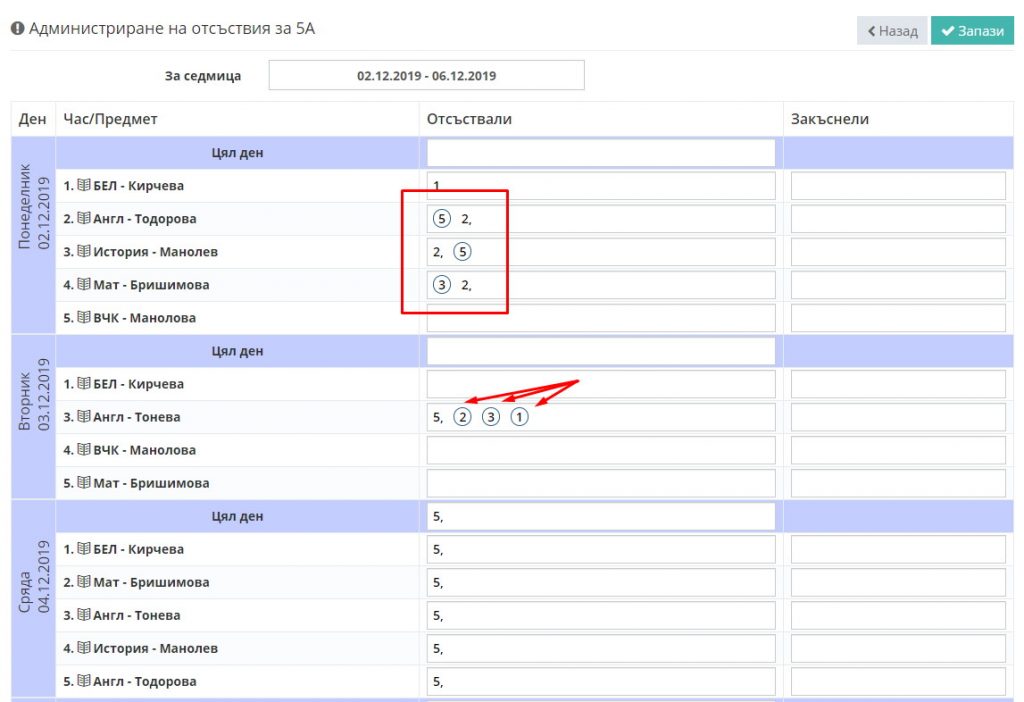
Task: Click Wednesday Цял ден absences field
Action: click(x=601, y=517)
